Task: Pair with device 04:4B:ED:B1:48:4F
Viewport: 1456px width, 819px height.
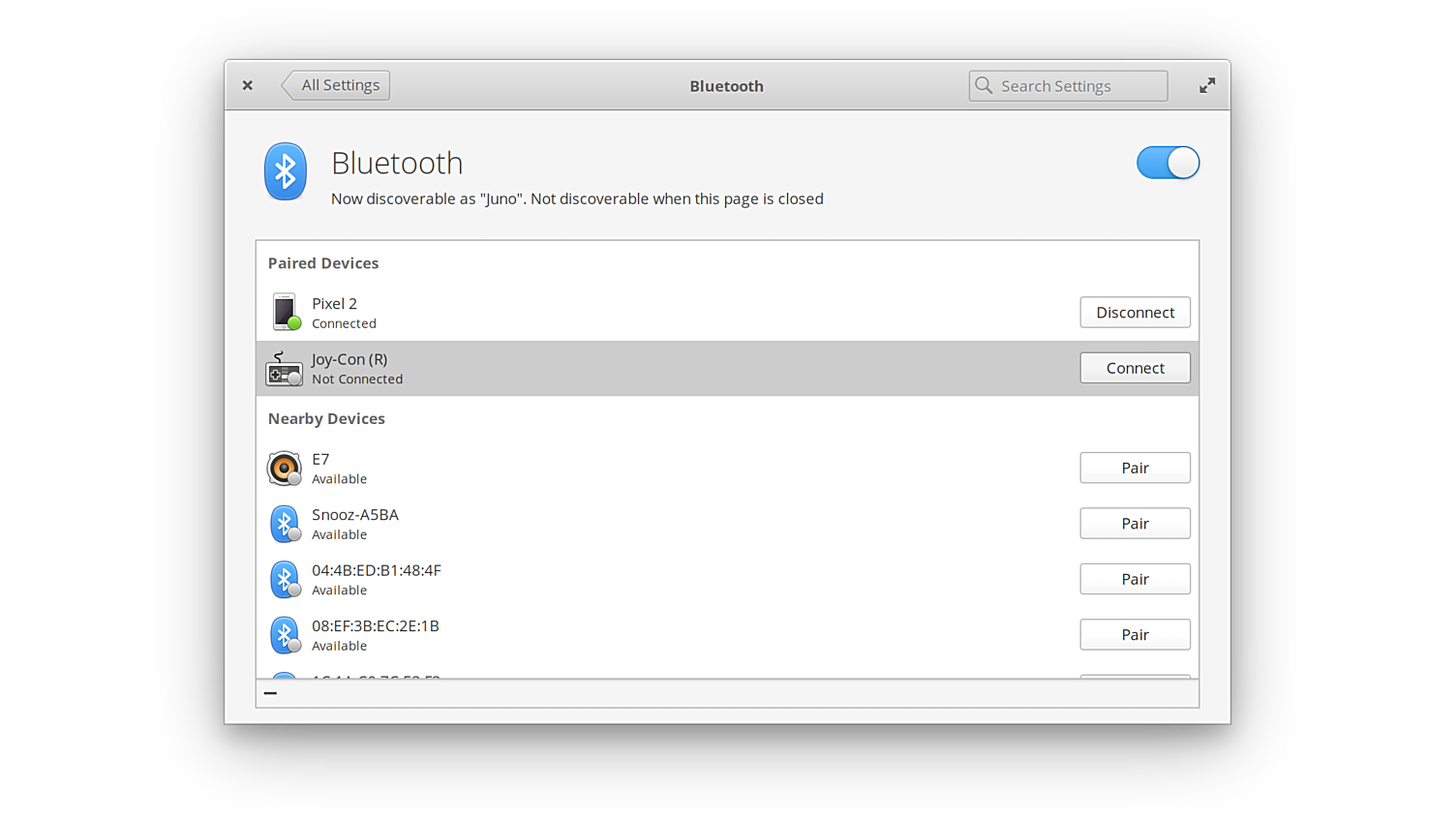Action: pos(1135,579)
